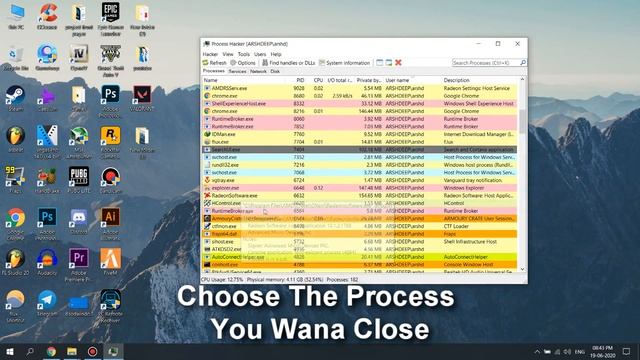Click the second window icon beside red X
This screenshot has height=360, width=640.
(389, 62)
